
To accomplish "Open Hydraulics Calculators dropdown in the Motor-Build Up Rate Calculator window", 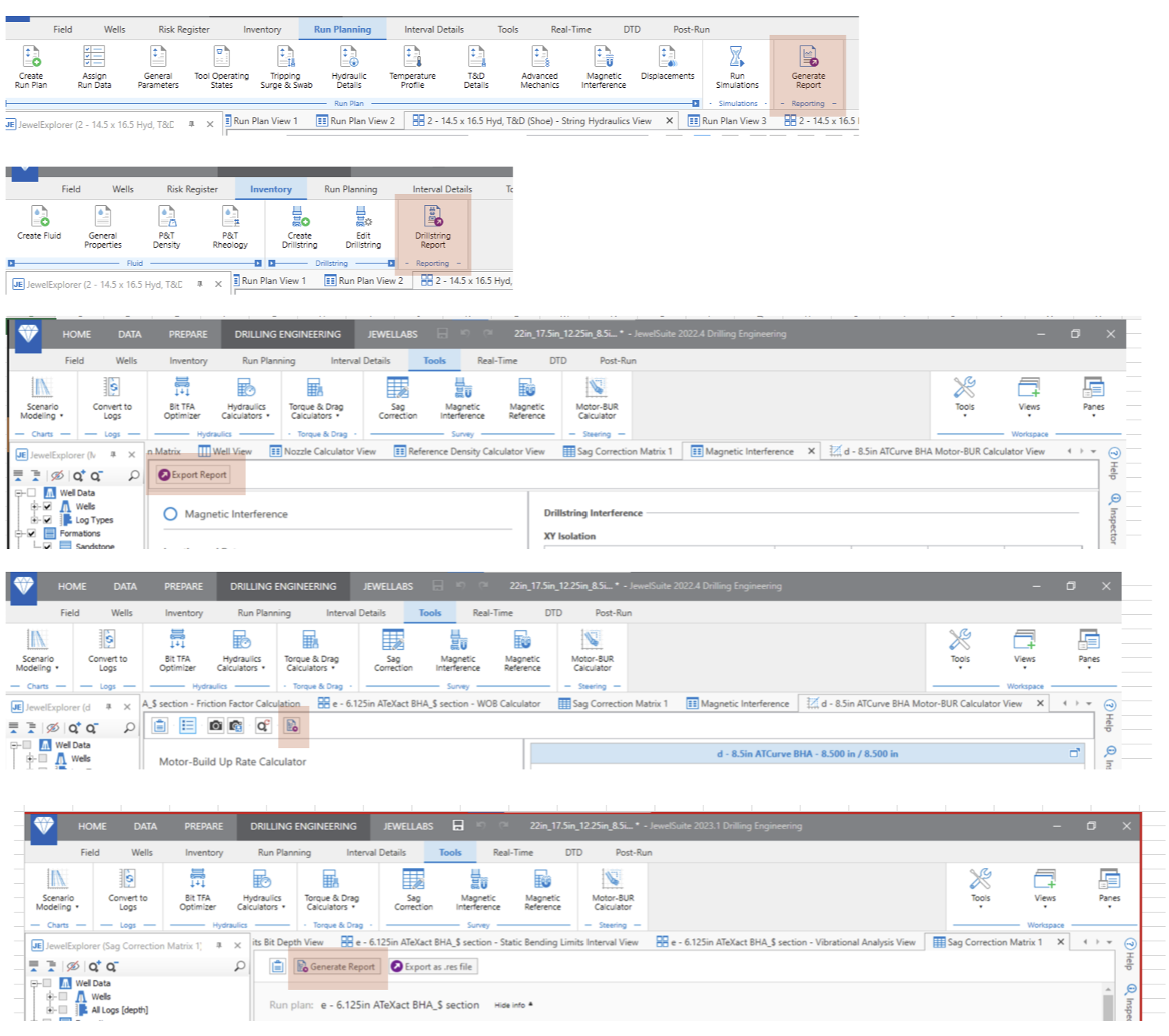I will (242, 651).
